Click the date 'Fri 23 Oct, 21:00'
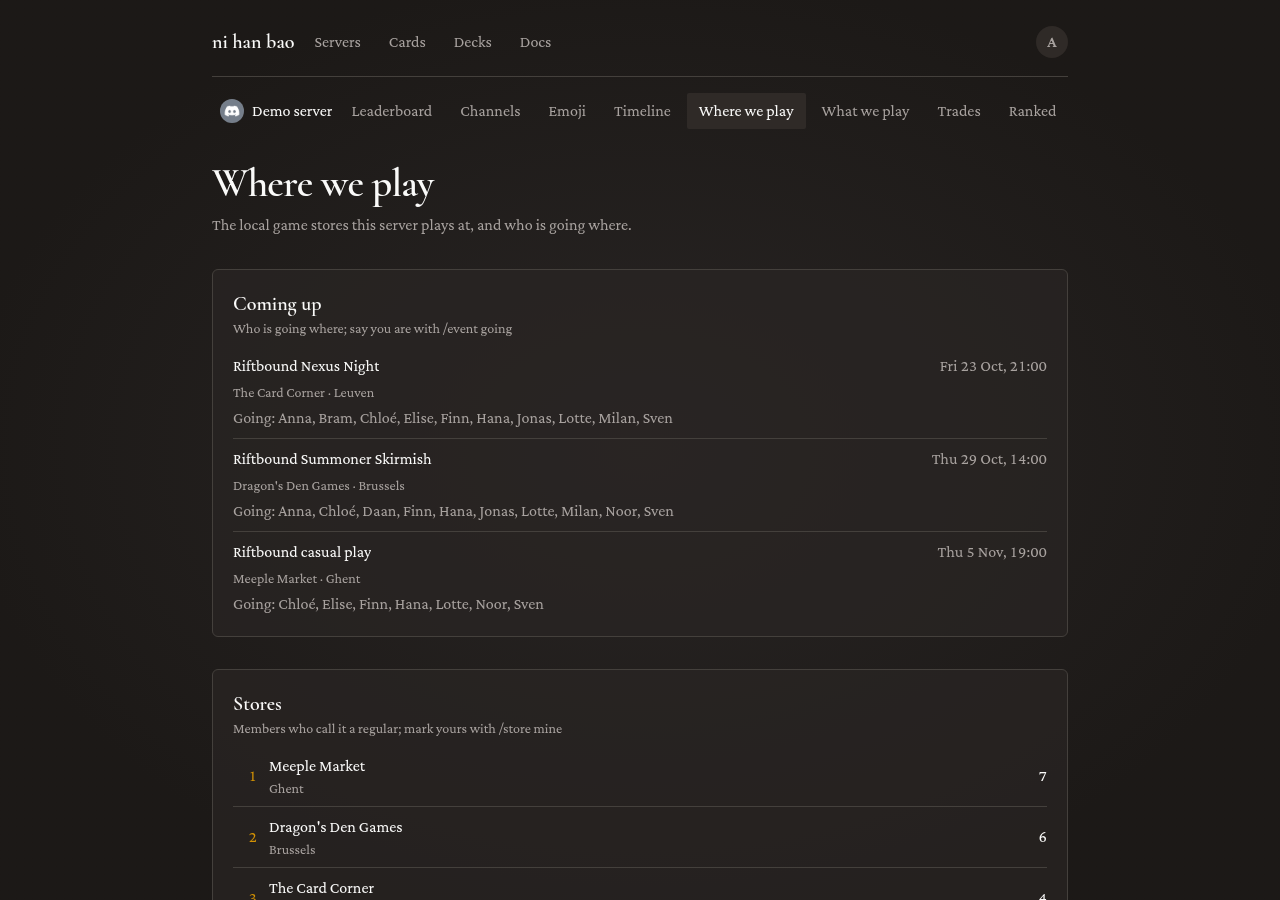 click(993, 366)
